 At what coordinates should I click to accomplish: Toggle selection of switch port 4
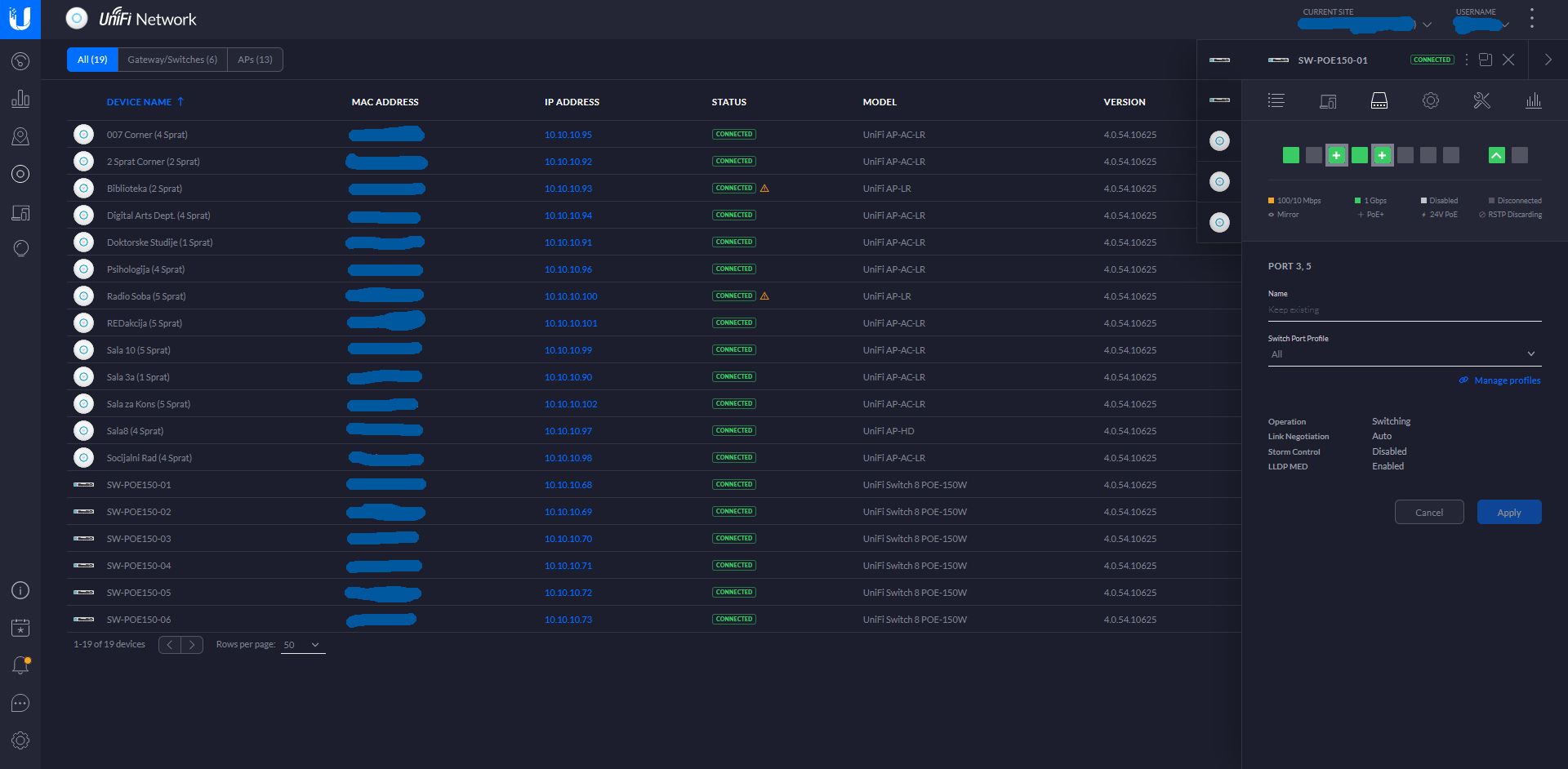(x=1359, y=155)
